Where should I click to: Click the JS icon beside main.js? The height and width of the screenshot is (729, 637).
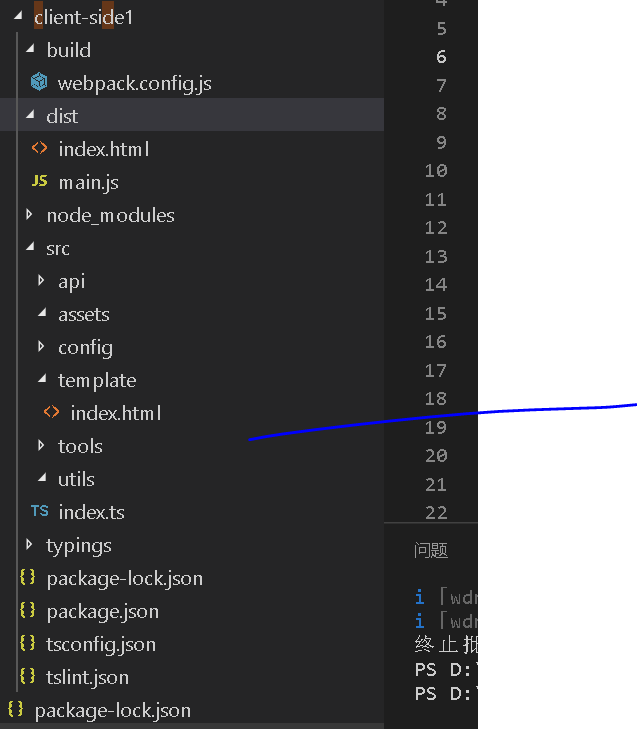pos(39,181)
